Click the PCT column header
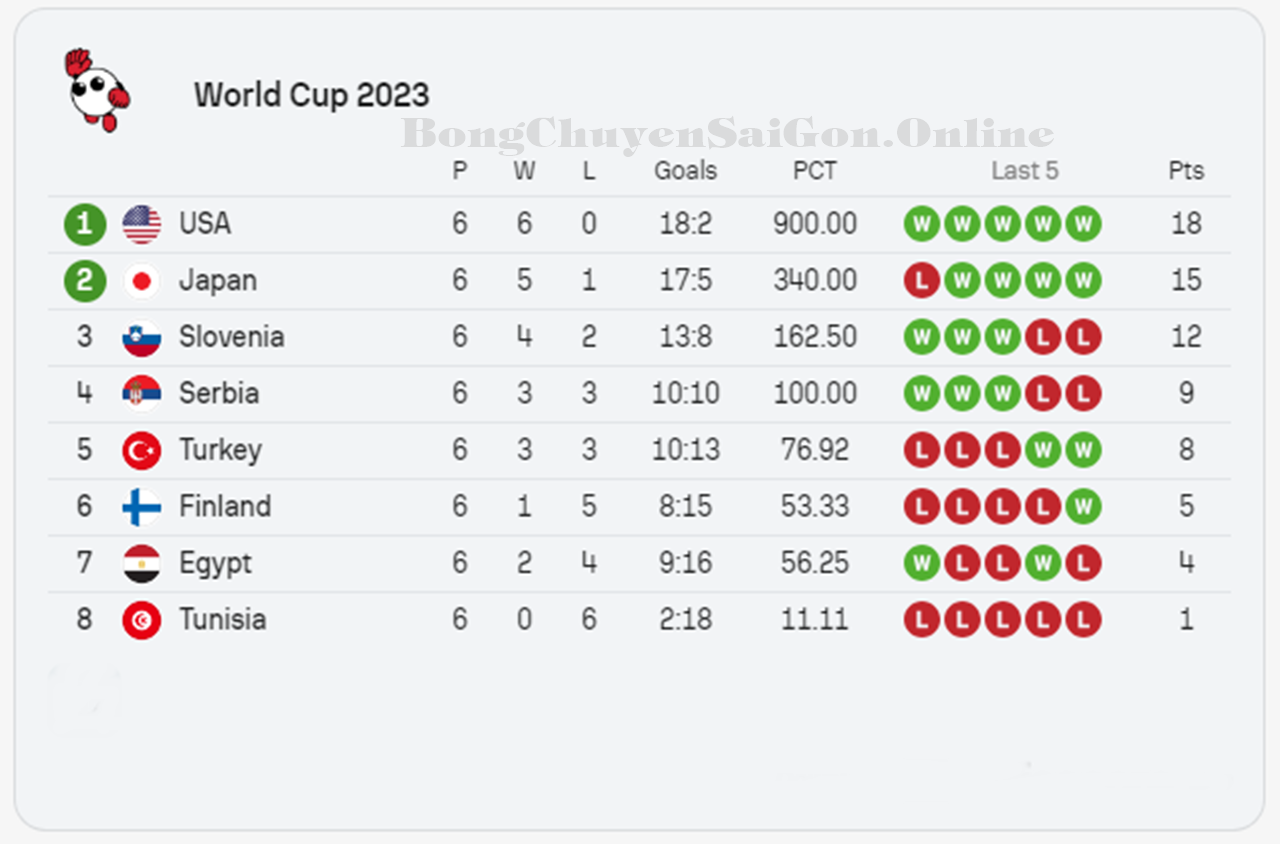The width and height of the screenshot is (1280, 844). pos(814,171)
